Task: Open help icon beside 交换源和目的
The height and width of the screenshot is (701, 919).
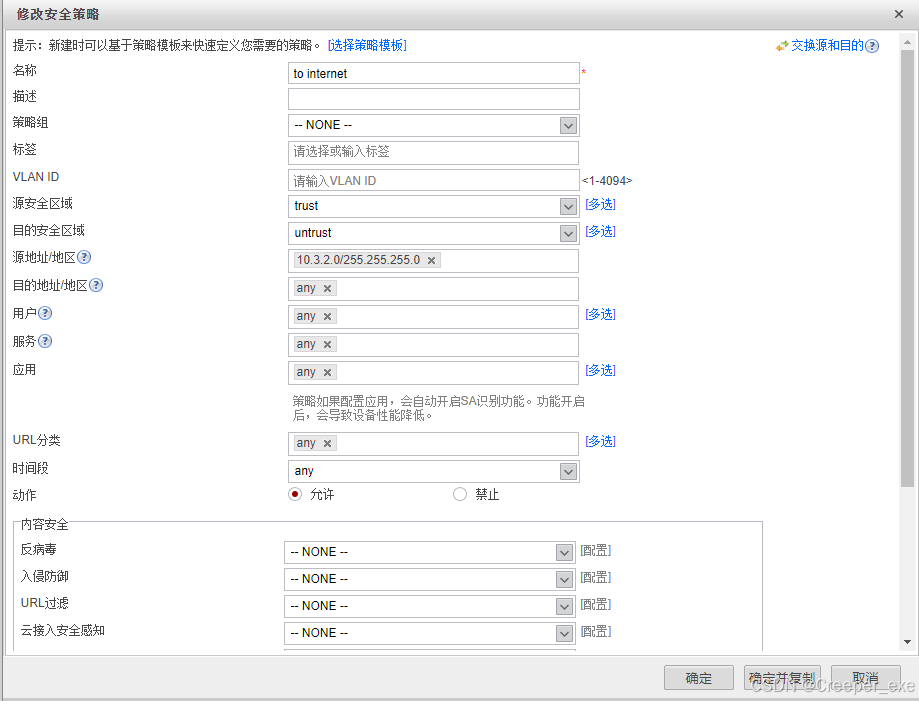Action: [872, 46]
